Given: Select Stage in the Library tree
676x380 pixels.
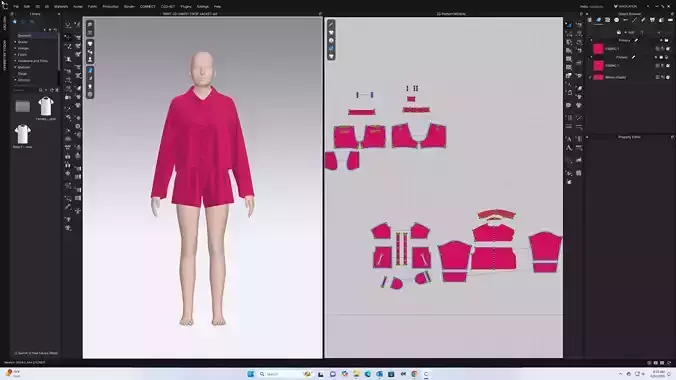Looking at the screenshot, I should 22,74.
